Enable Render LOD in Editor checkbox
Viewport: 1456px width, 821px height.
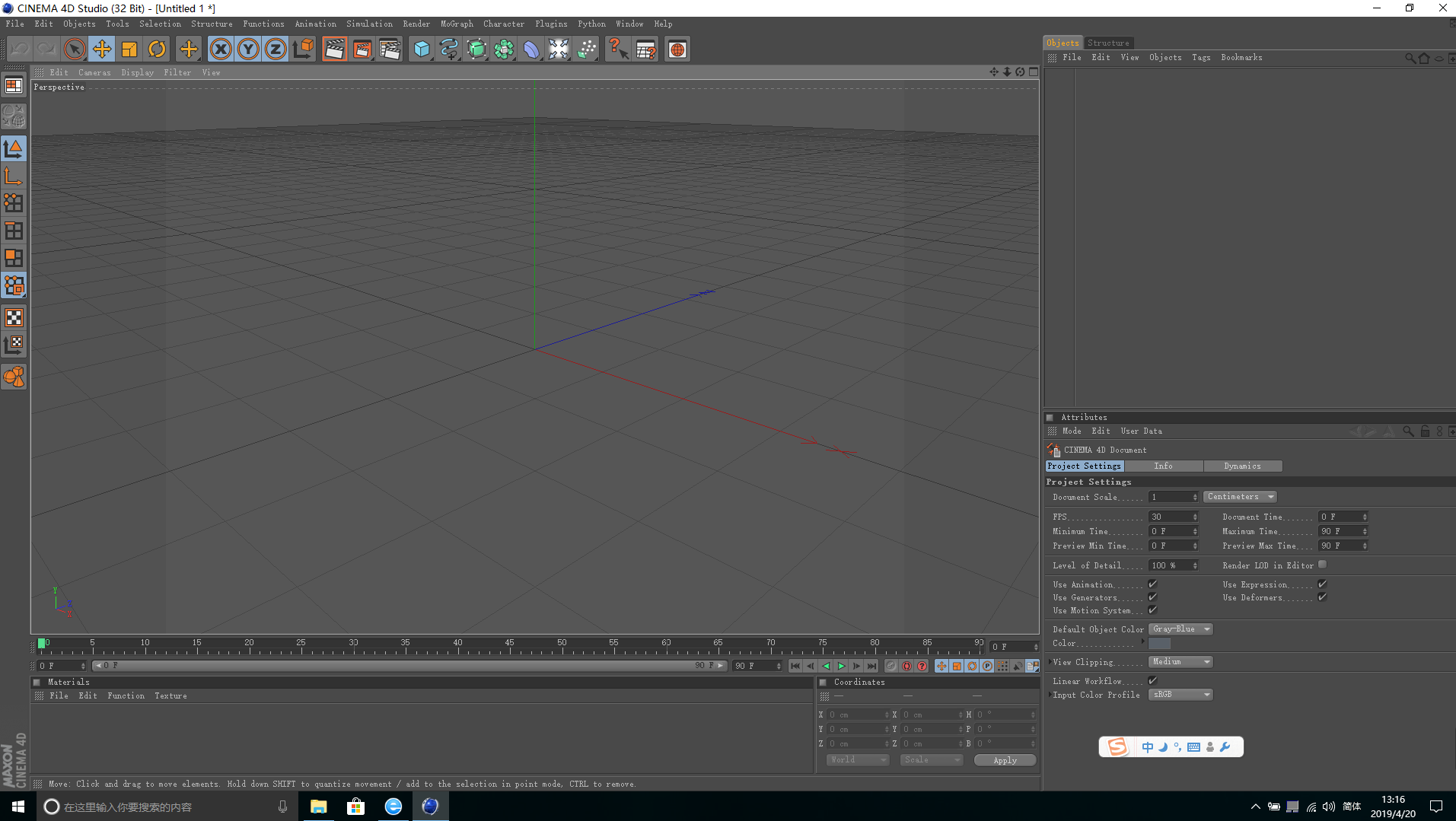point(1322,565)
